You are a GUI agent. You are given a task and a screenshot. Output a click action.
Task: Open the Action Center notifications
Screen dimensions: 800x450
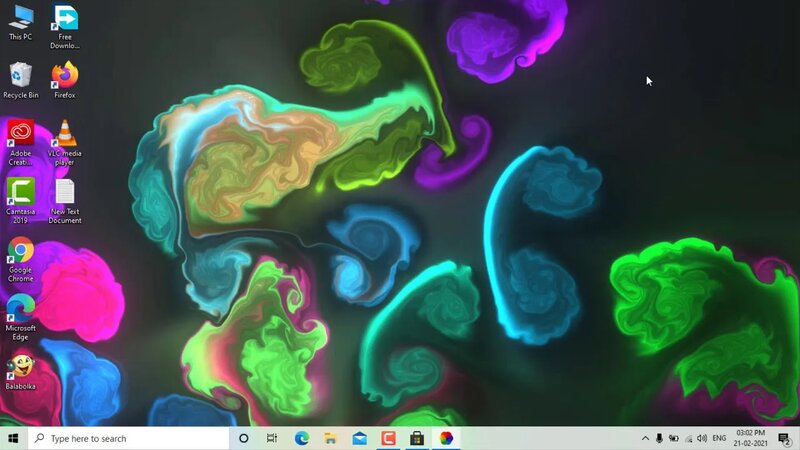click(785, 438)
